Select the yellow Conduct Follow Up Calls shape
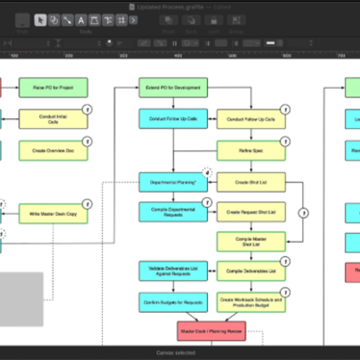 [x=251, y=119]
